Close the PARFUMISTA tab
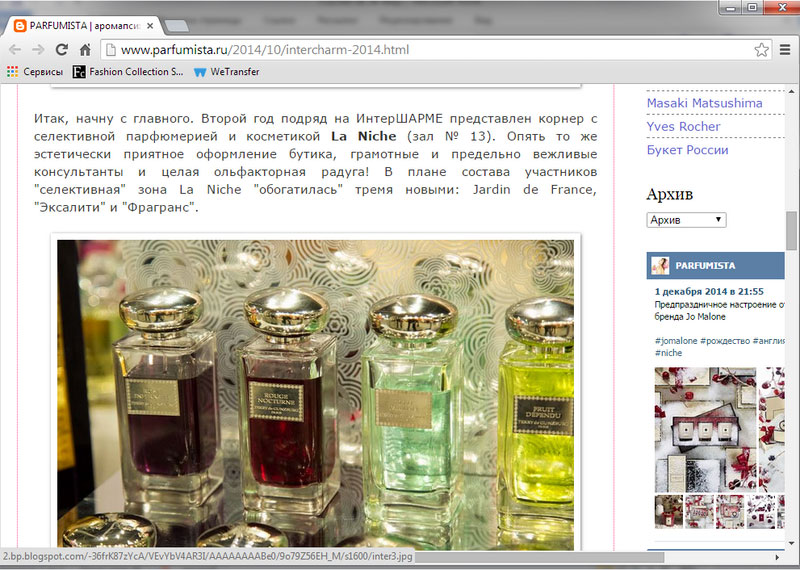The image size is (800, 570). (150, 26)
